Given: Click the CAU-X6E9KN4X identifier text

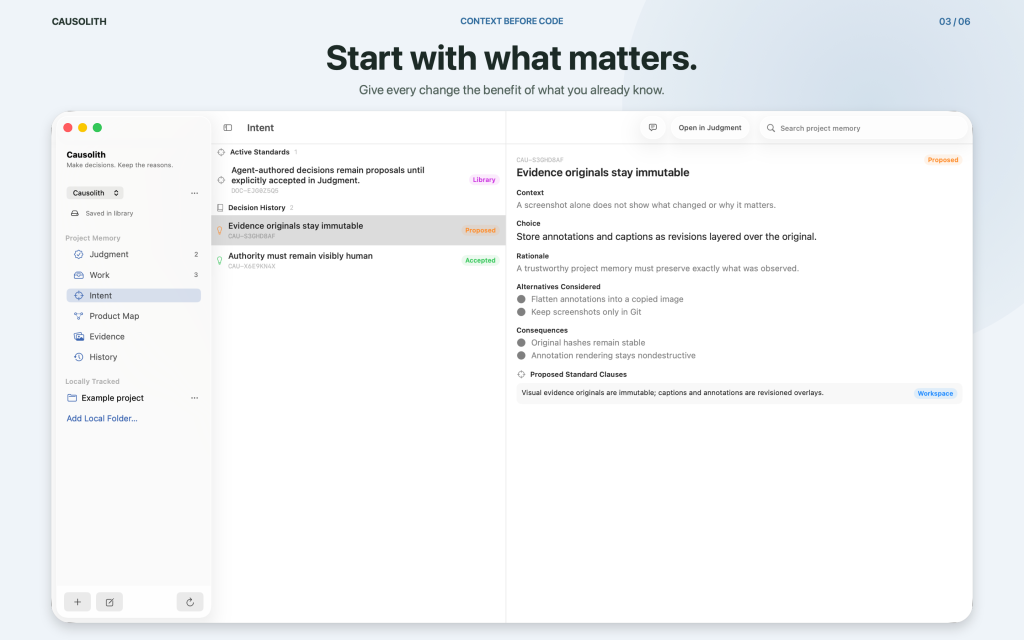Looking at the screenshot, I should [x=251, y=266].
